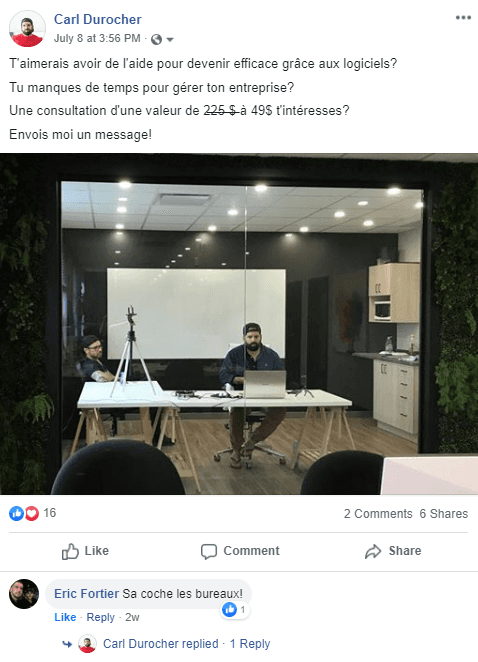Viewport: 478px width, 662px height.
Task: Click the Share arrow button
Action: (393, 551)
